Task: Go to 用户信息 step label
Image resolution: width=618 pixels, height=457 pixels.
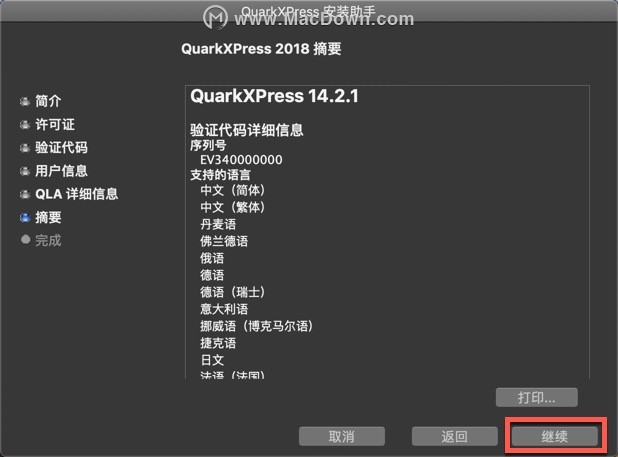Action: 61,171
